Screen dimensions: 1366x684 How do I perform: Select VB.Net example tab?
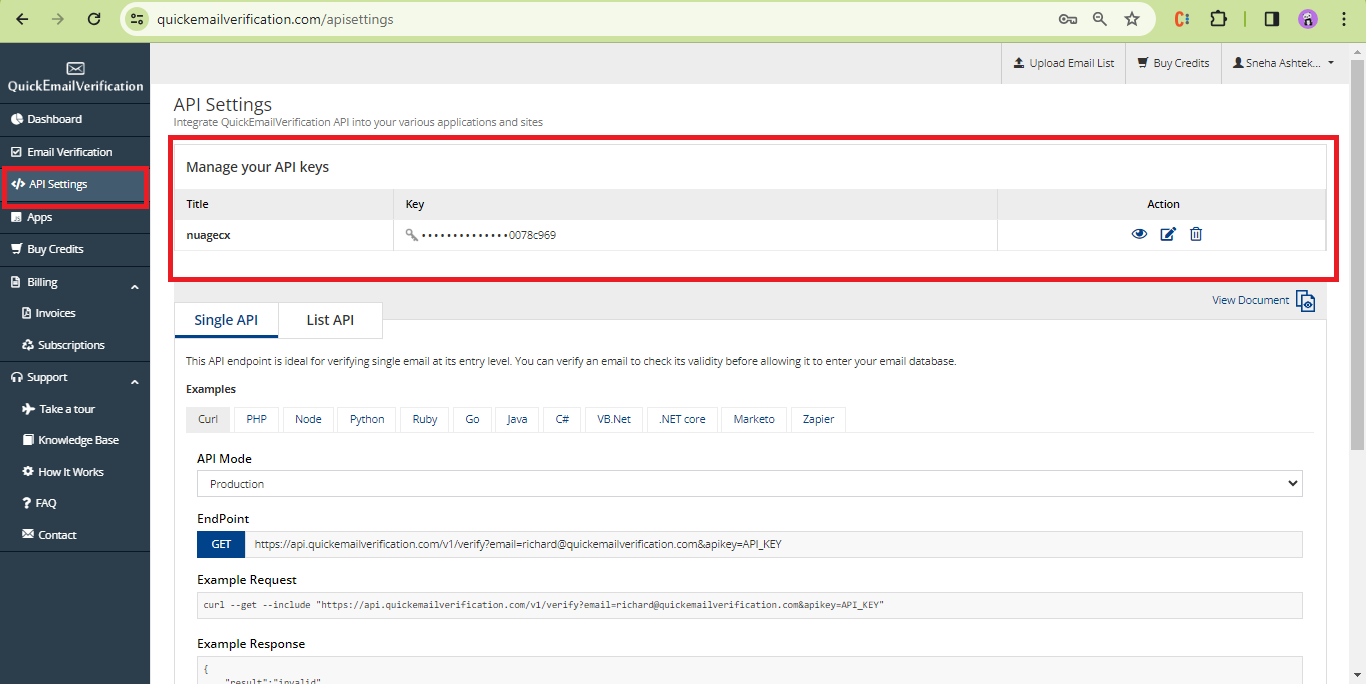(614, 419)
